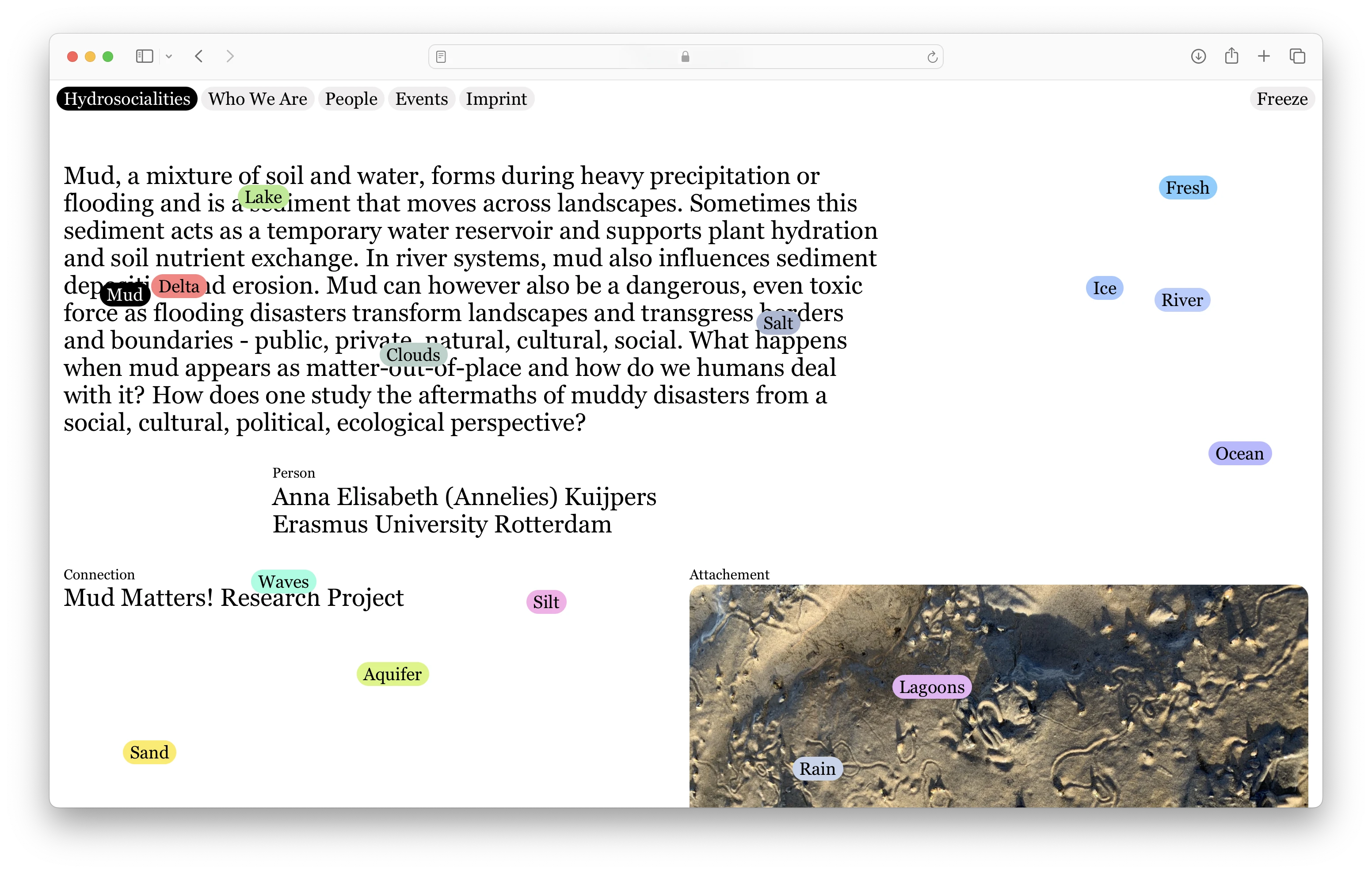Screen dimensions: 1372x873
Task: Click the Share icon in the toolbar
Action: pyautogui.click(x=1231, y=55)
